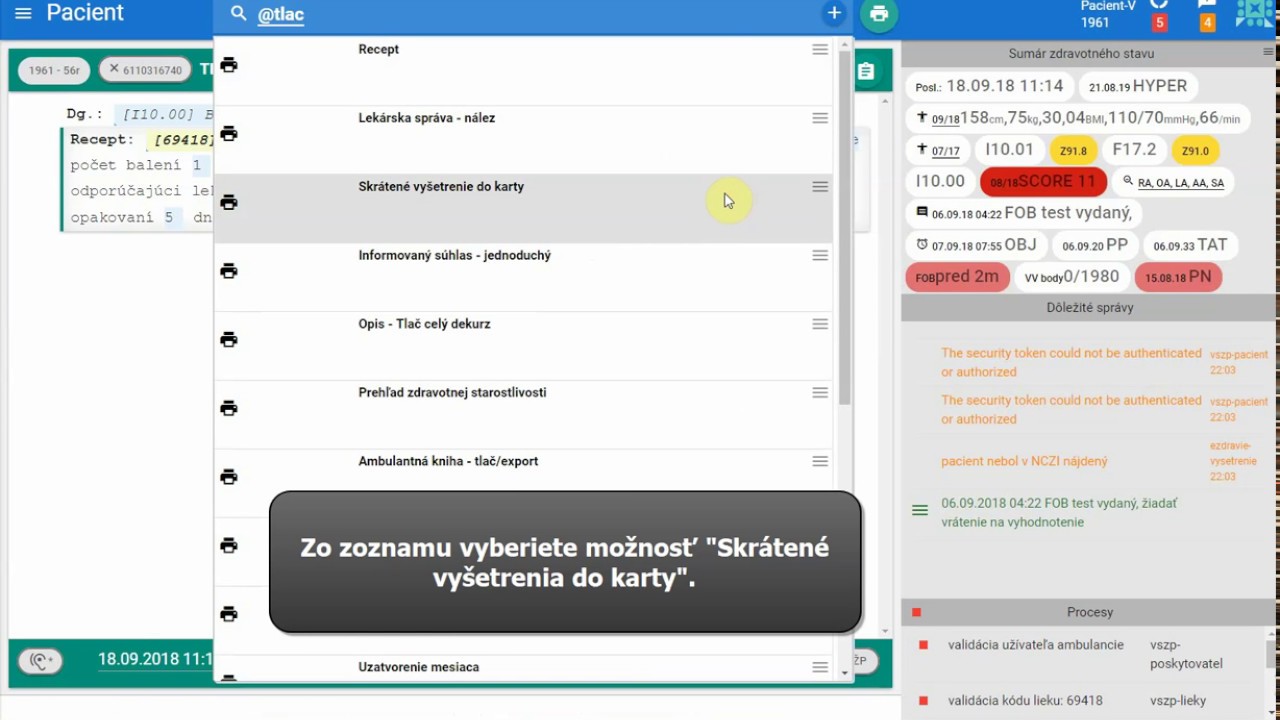Click the 15.08.18 PN chip
1280x720 pixels.
tap(1178, 277)
